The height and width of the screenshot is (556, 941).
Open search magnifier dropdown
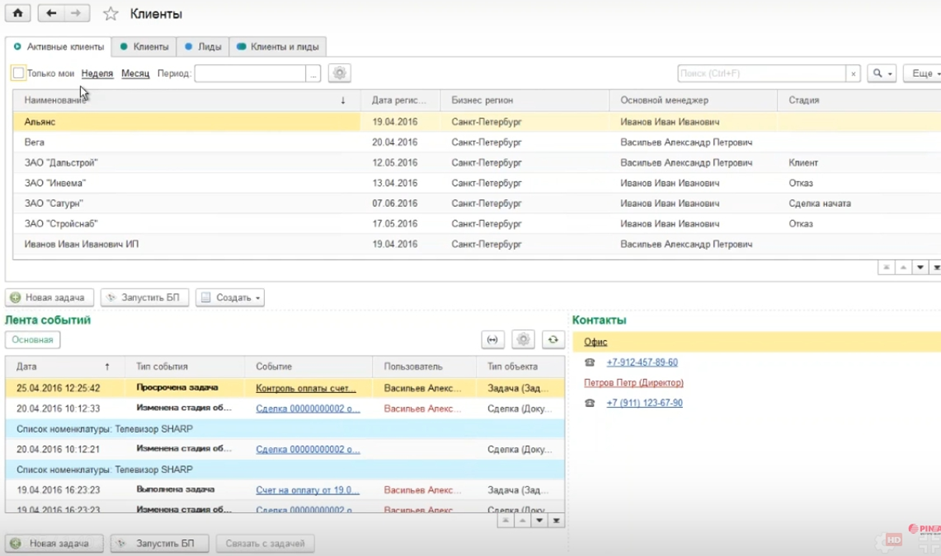[882, 73]
